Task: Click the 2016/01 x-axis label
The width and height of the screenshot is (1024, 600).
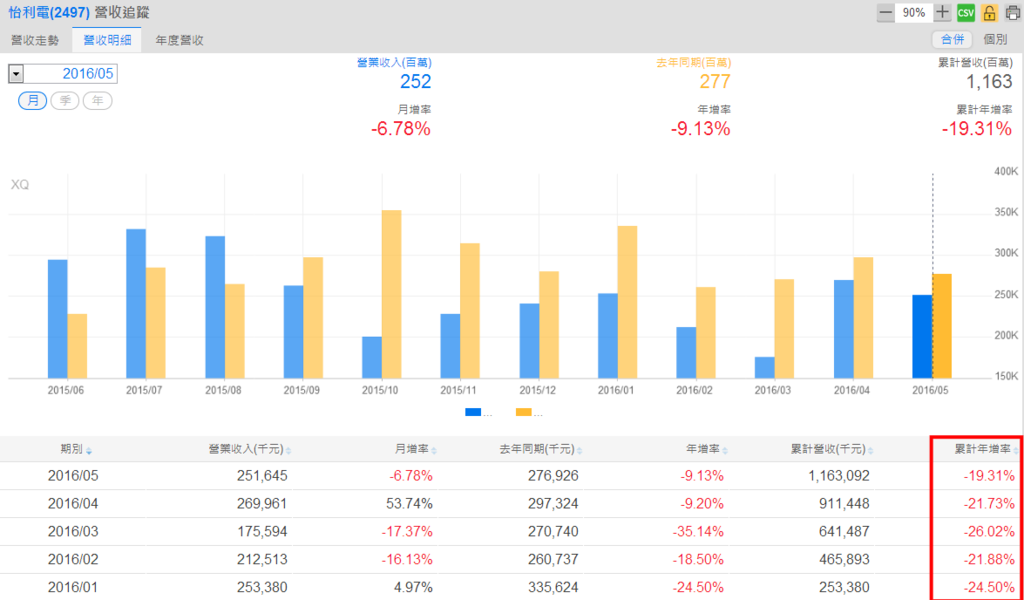Action: pyautogui.click(x=617, y=390)
